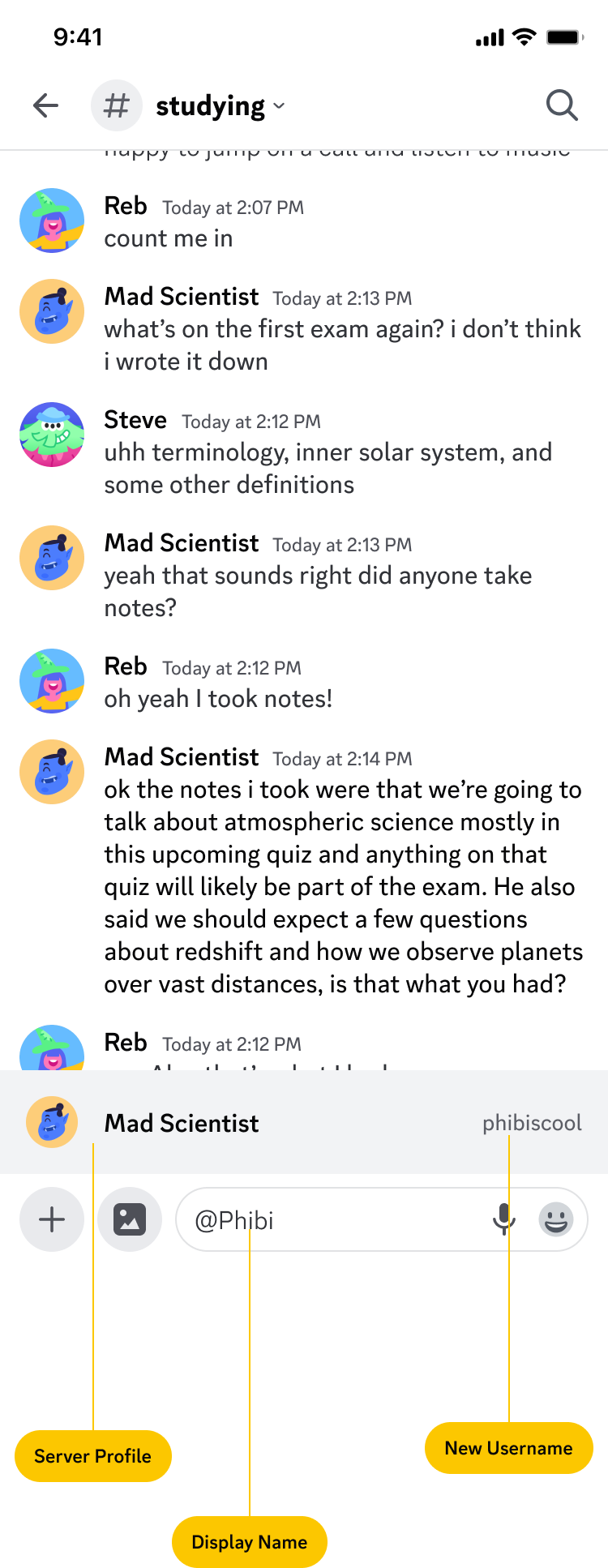Image resolution: width=608 pixels, height=1568 pixels.
Task: Open Reb's profile from "count me in"
Action: (x=52, y=221)
